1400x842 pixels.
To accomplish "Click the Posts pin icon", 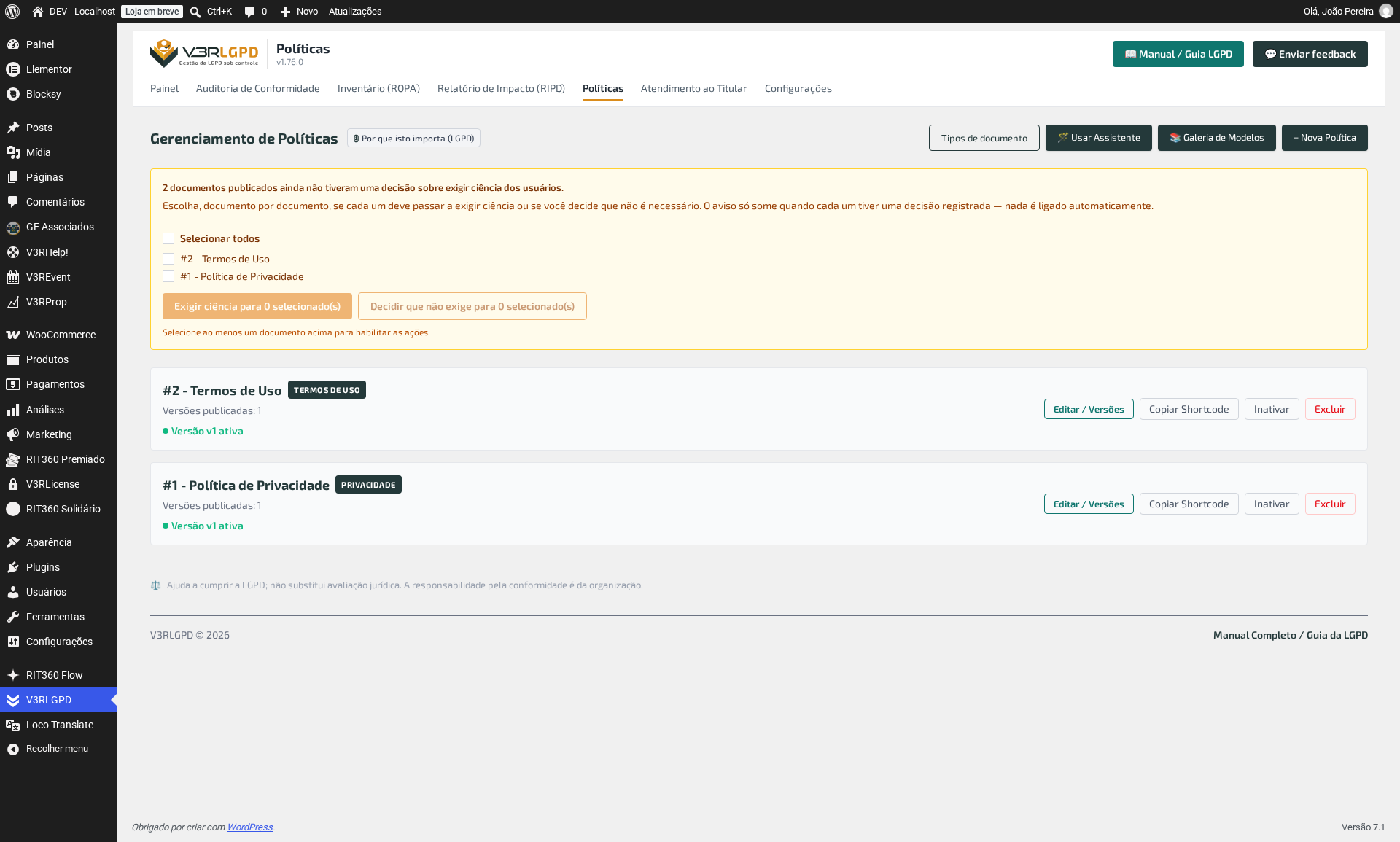I will [13, 128].
